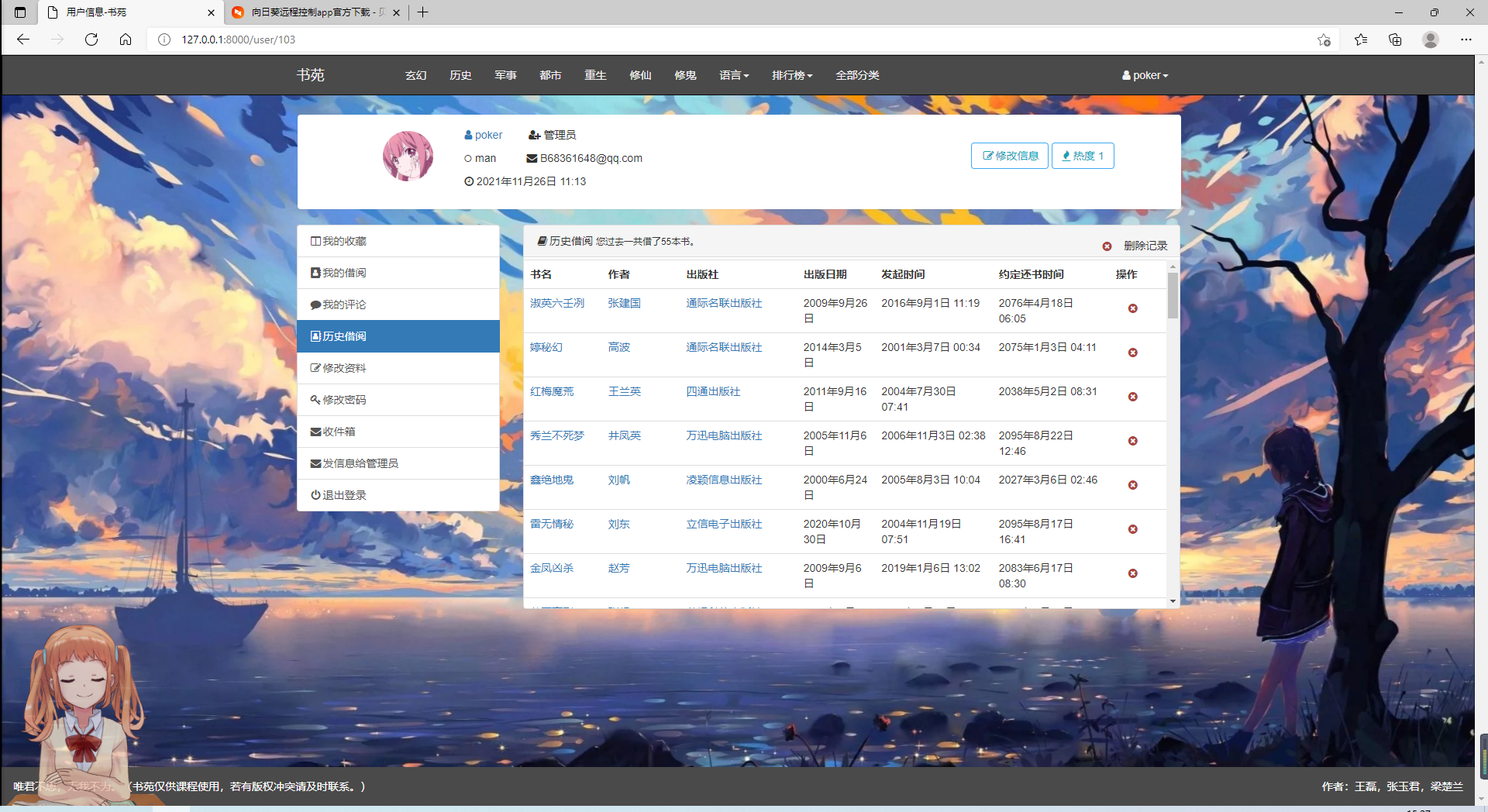This screenshot has height=812, width=1488.
Task: Click 退出登录 to log out
Action: 398,495
